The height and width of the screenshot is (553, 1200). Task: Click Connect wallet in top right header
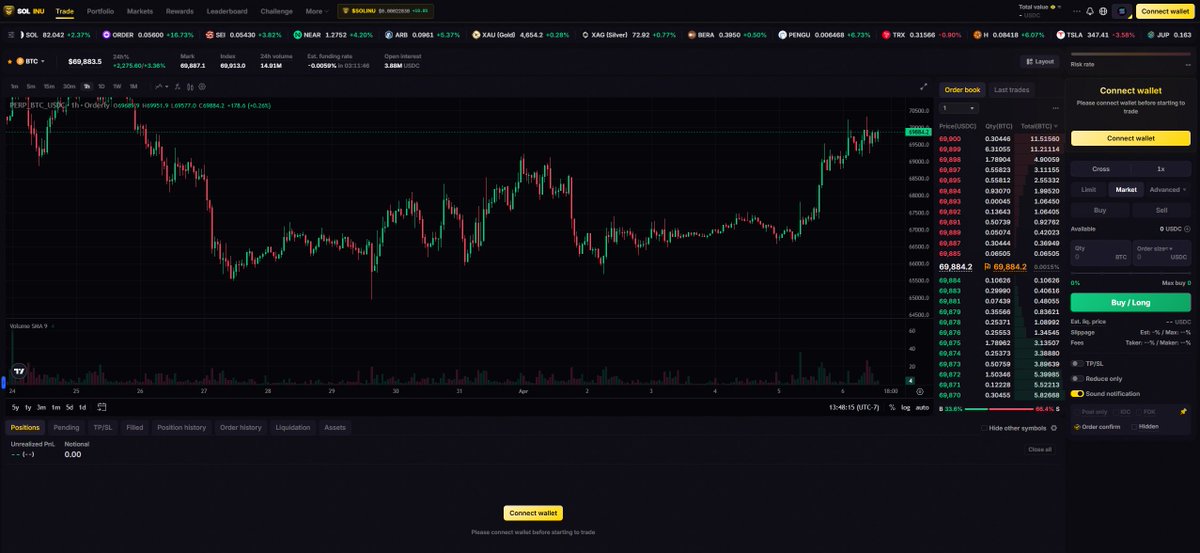tap(1165, 11)
